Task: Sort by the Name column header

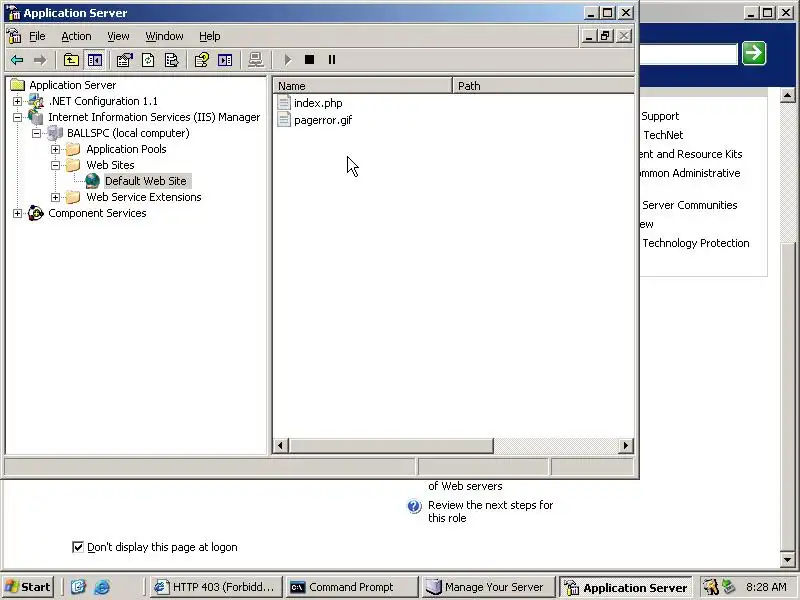Action: pyautogui.click(x=363, y=86)
